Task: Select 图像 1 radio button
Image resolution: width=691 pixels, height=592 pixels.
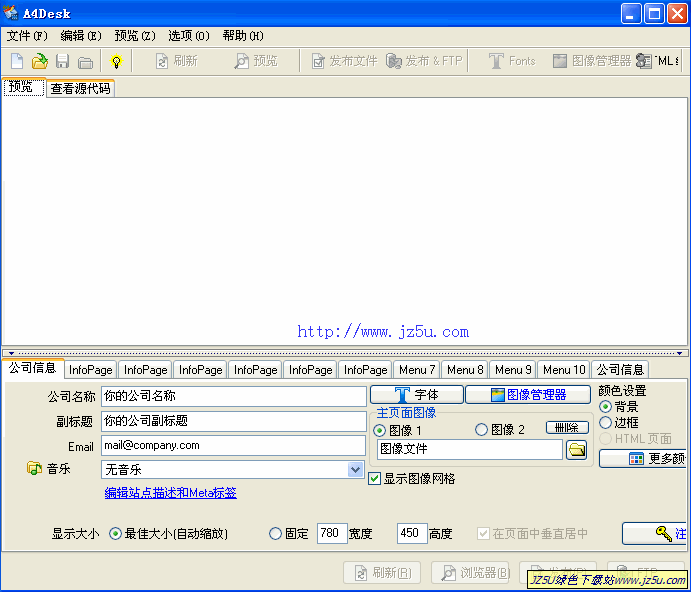Action: [379, 430]
